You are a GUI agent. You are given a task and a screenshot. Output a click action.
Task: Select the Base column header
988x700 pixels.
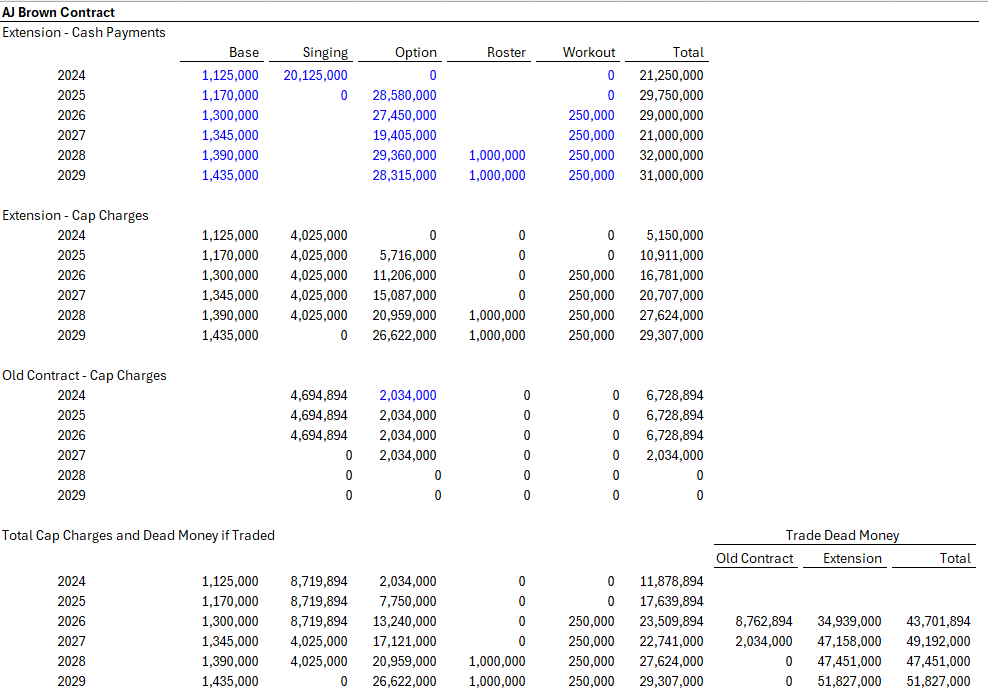[243, 52]
